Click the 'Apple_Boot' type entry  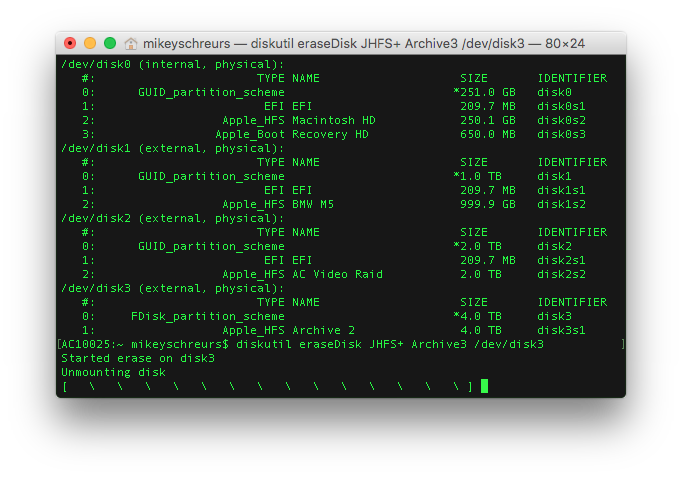[x=250, y=134]
